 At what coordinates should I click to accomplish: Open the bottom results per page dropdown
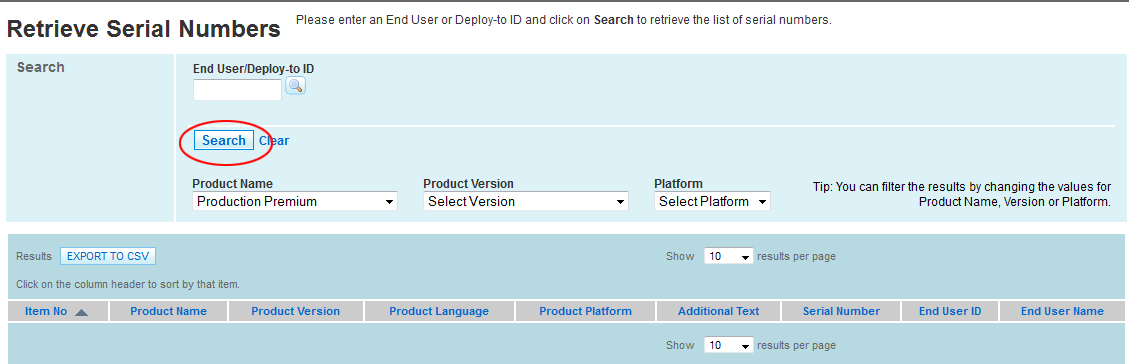729,345
